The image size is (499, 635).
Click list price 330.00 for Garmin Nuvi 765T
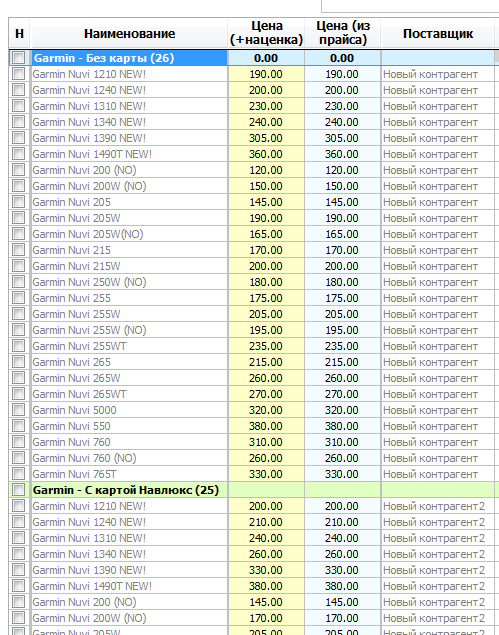(342, 474)
